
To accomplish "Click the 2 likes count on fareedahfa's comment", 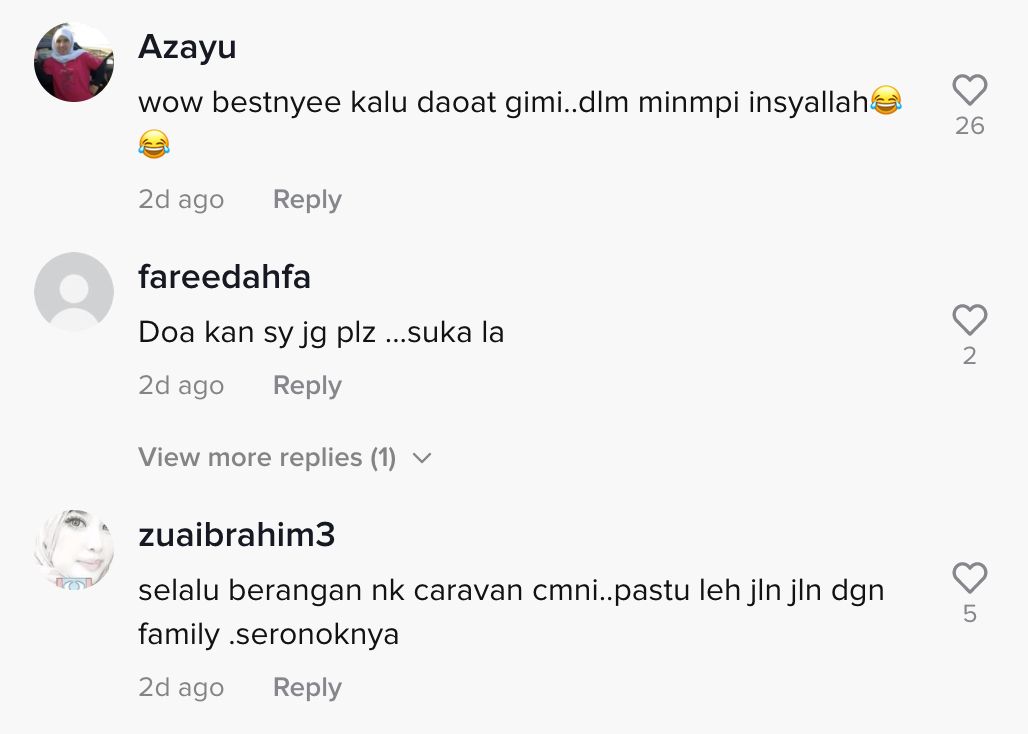I will click(970, 356).
